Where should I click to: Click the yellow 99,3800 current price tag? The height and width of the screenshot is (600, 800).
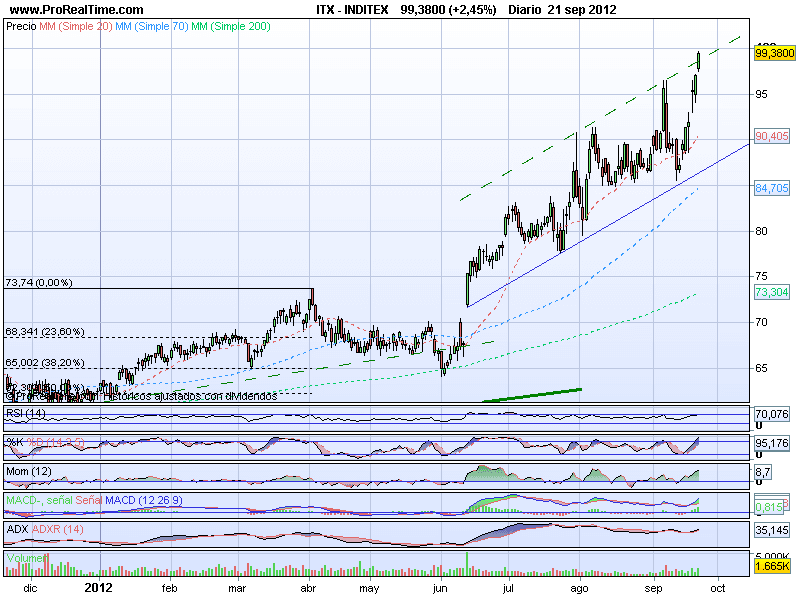coord(774,53)
